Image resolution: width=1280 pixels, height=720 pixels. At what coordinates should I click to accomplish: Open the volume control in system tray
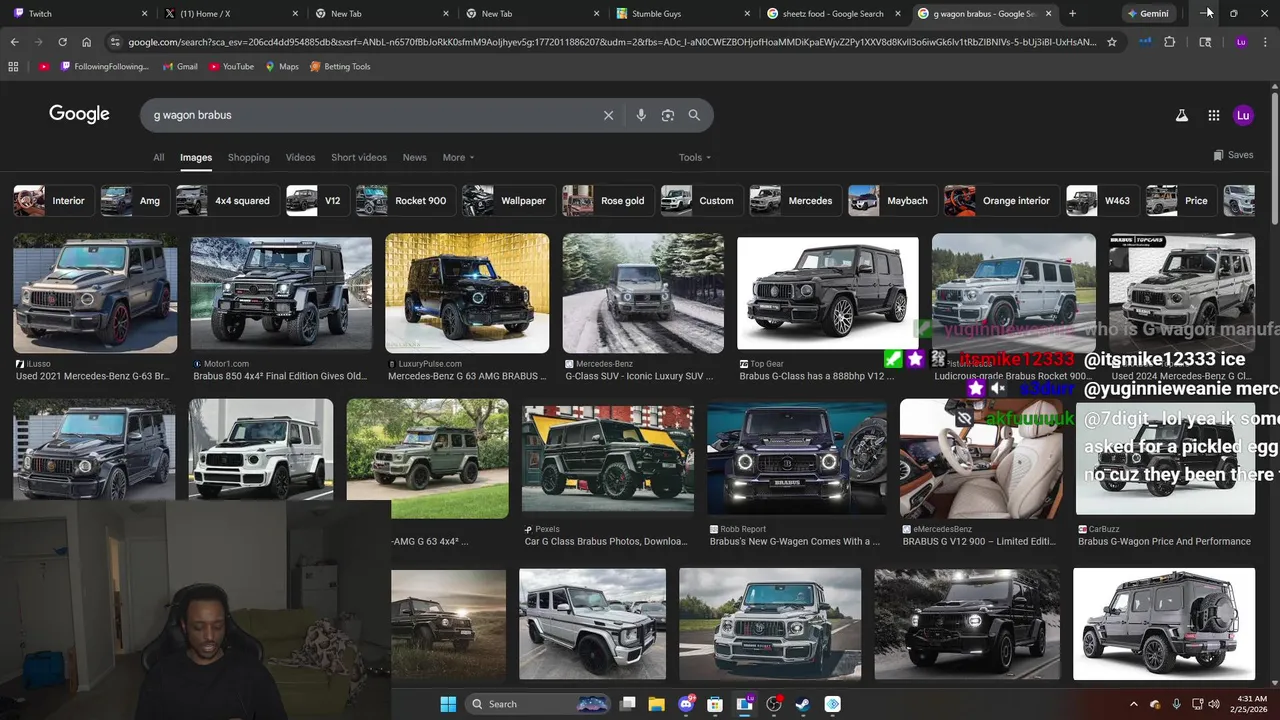click(x=1214, y=704)
